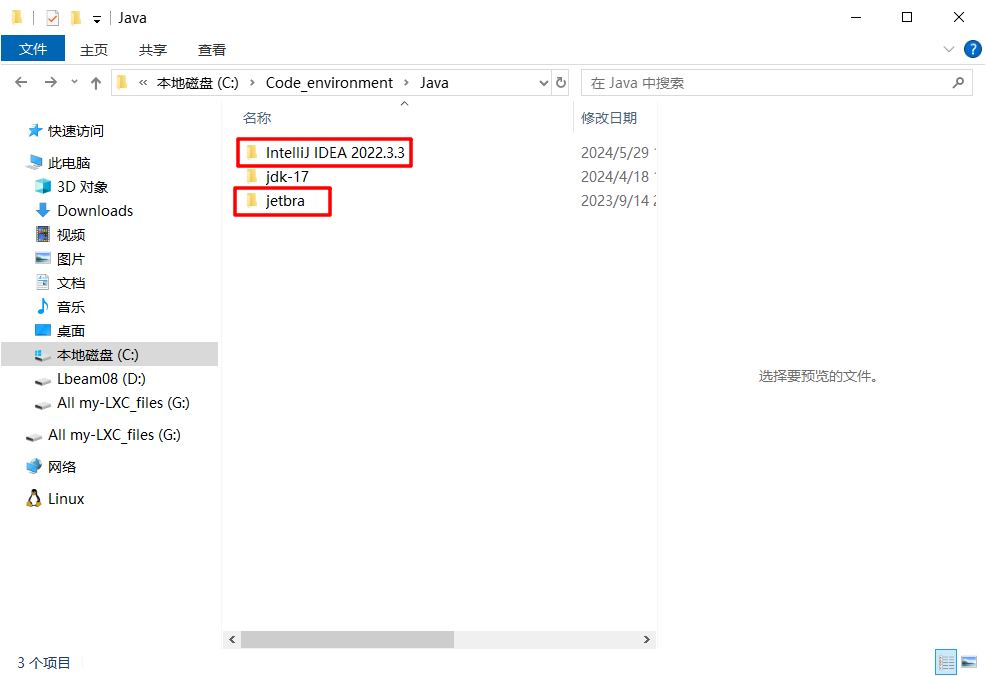Click the search magnifier icon
Viewport: 986px width, 676px height.
click(958, 83)
